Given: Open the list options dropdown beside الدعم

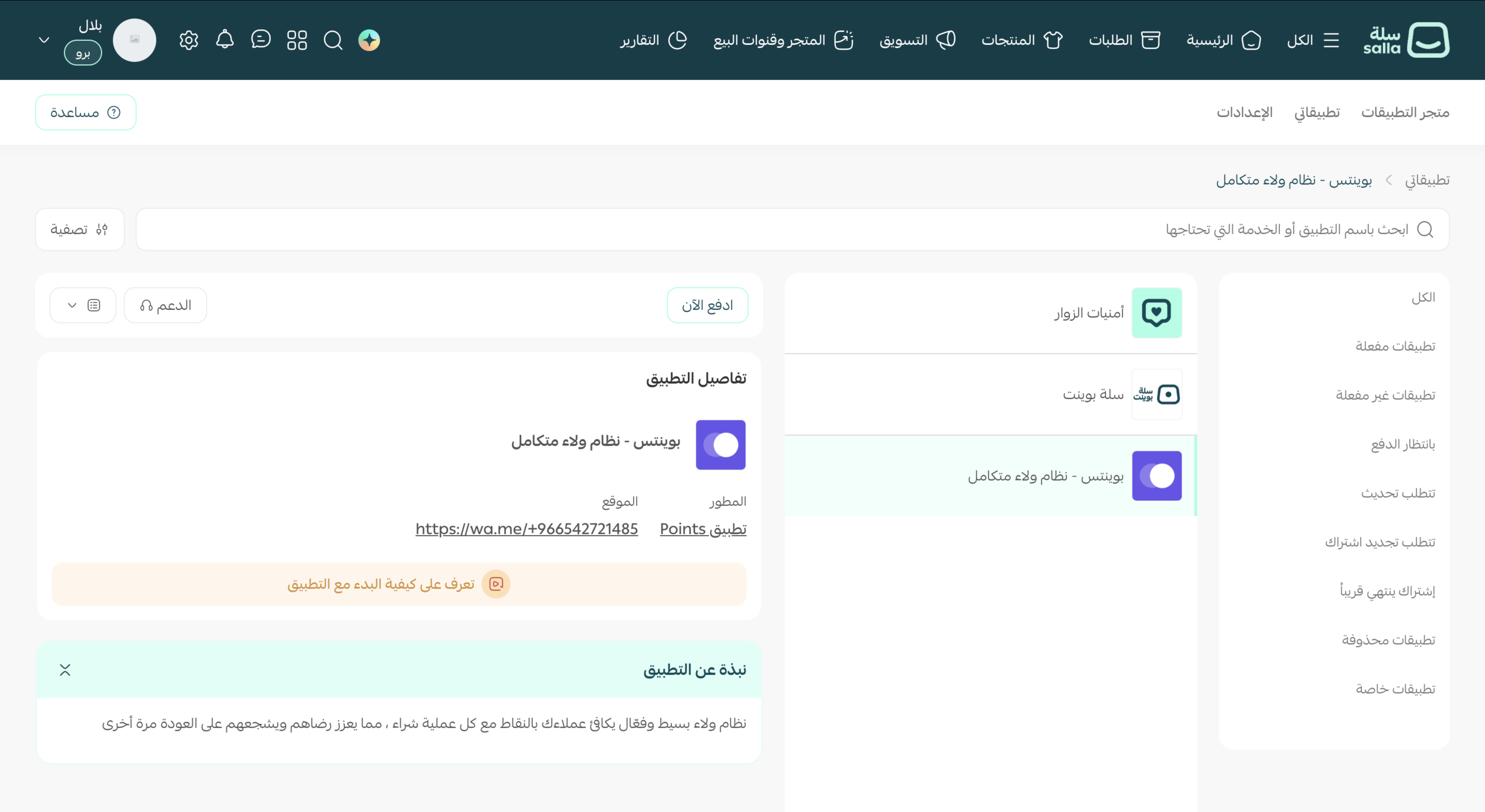Looking at the screenshot, I should (82, 305).
